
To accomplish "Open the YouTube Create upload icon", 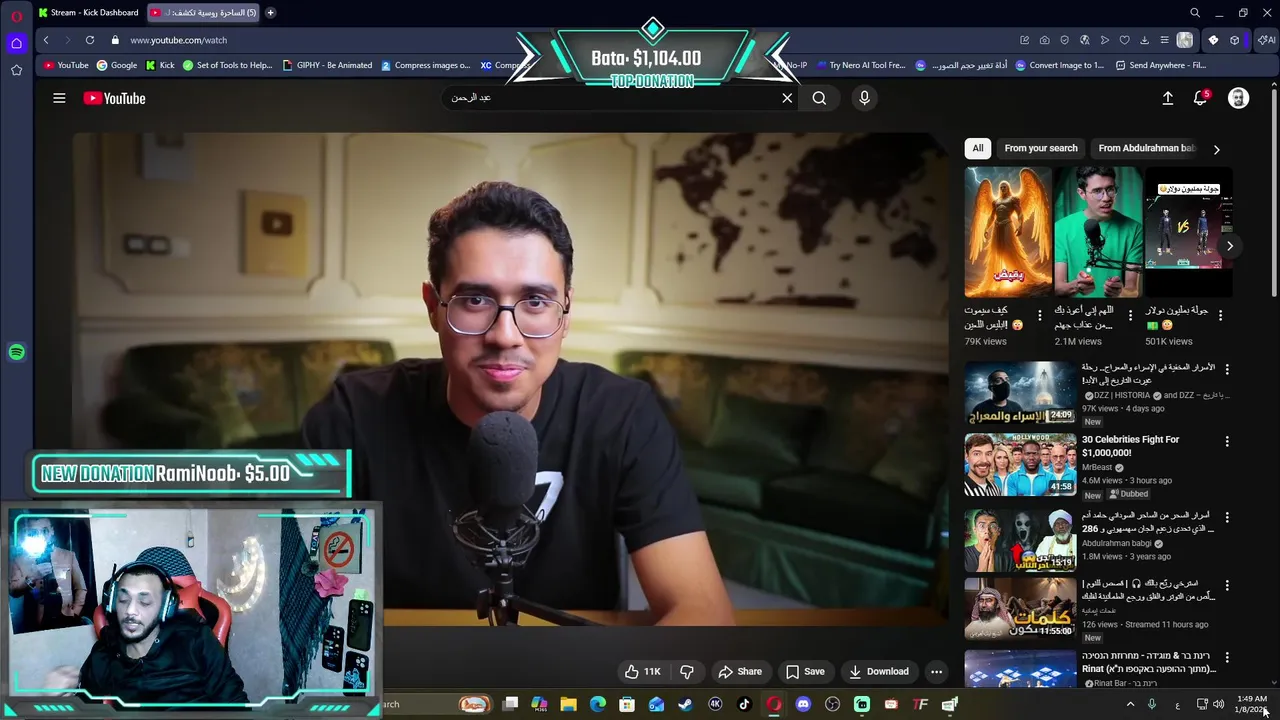I will pos(1167,98).
